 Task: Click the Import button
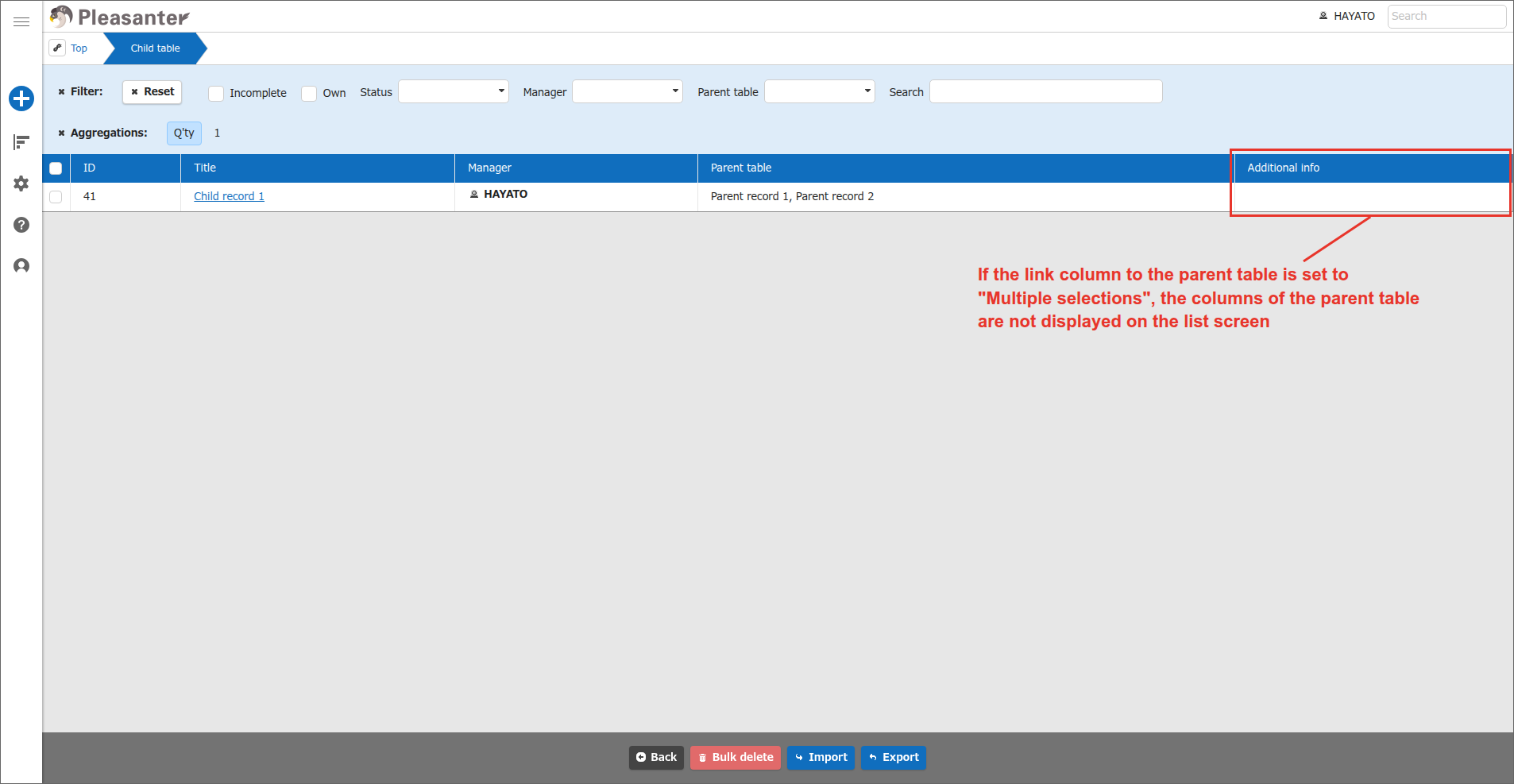(821, 758)
